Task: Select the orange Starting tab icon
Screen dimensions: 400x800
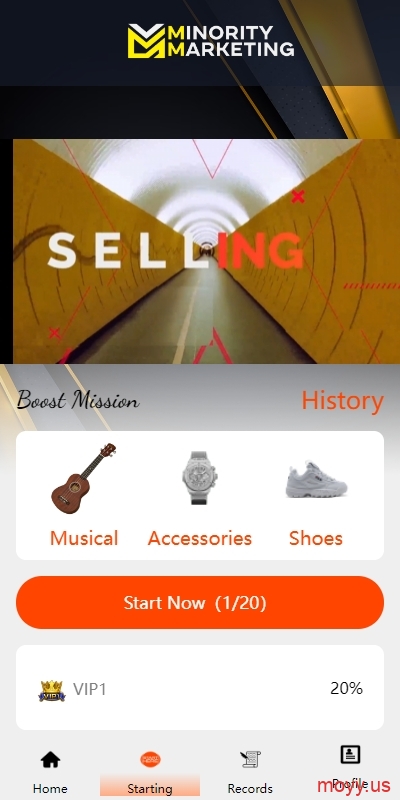Action: pyautogui.click(x=150, y=759)
